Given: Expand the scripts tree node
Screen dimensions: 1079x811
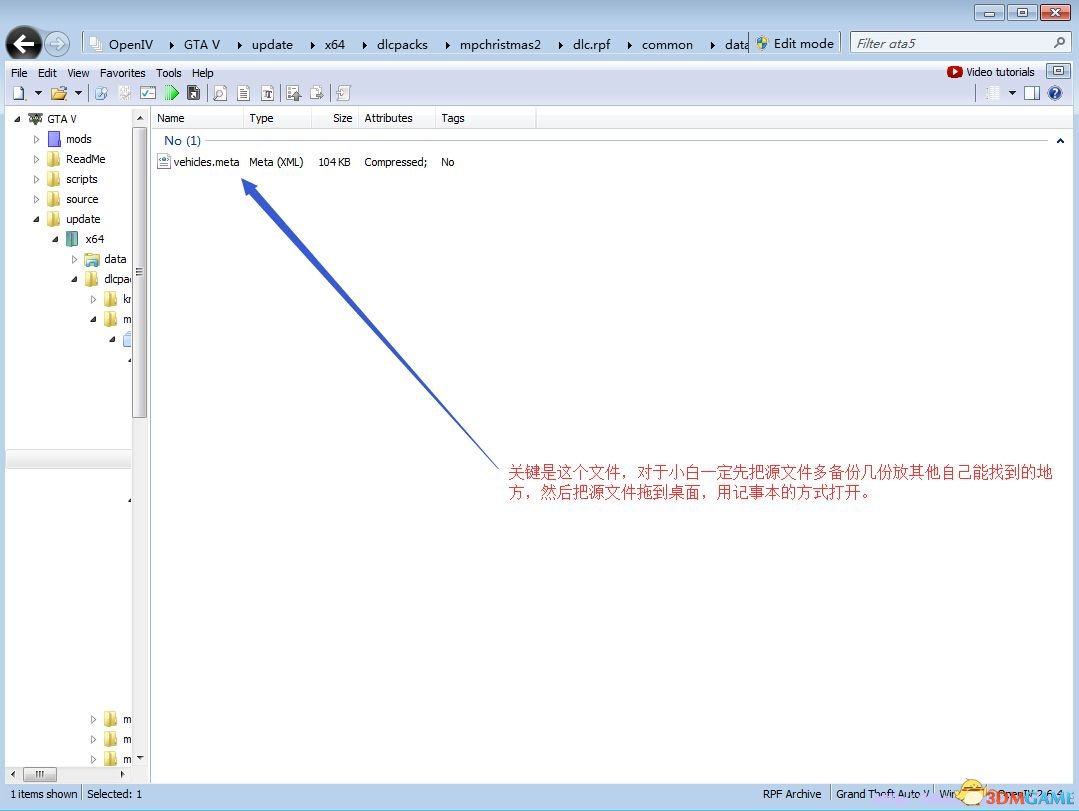Looking at the screenshot, I should click(x=36, y=179).
